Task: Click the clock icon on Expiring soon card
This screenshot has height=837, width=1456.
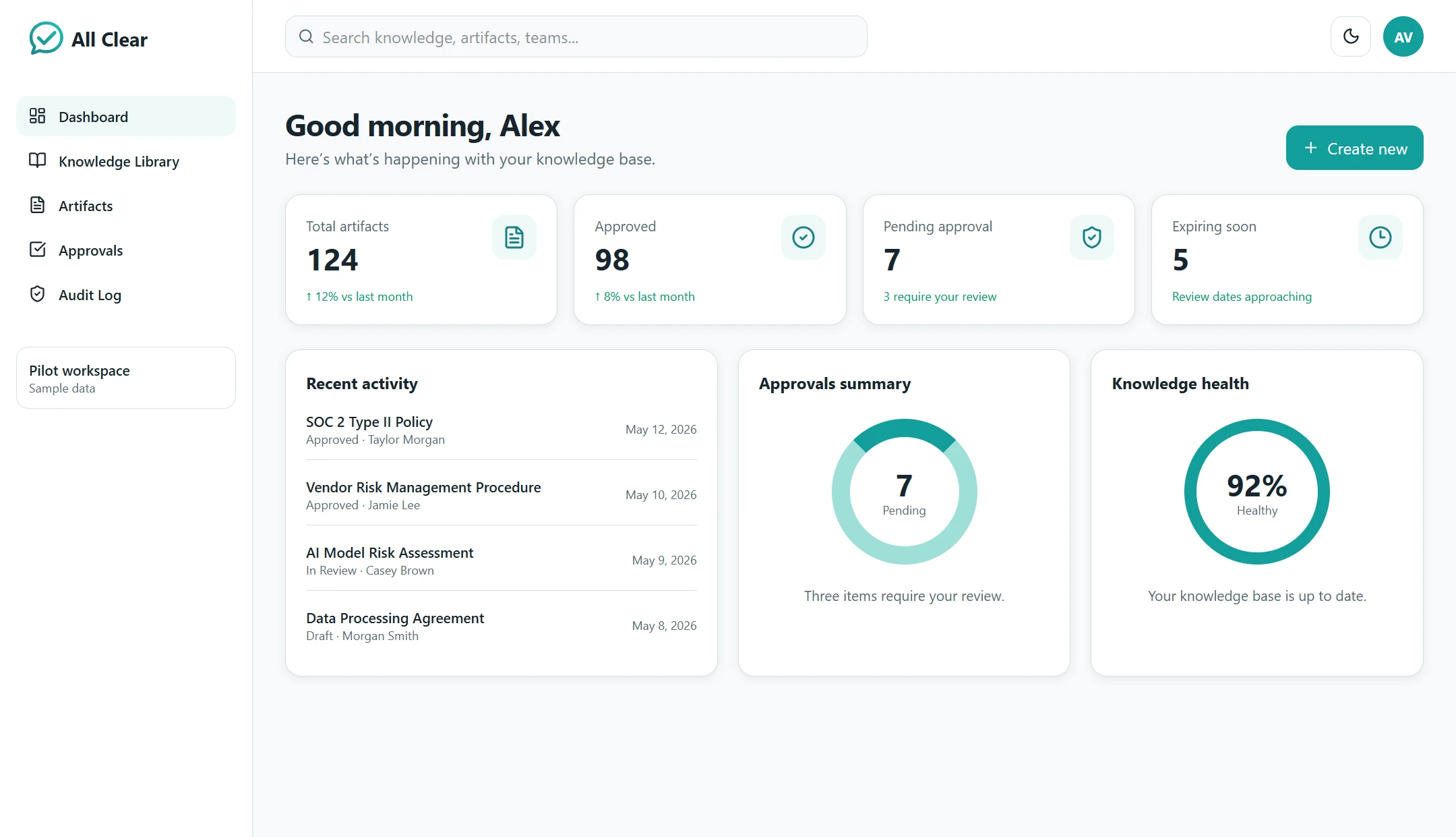Action: (1381, 237)
